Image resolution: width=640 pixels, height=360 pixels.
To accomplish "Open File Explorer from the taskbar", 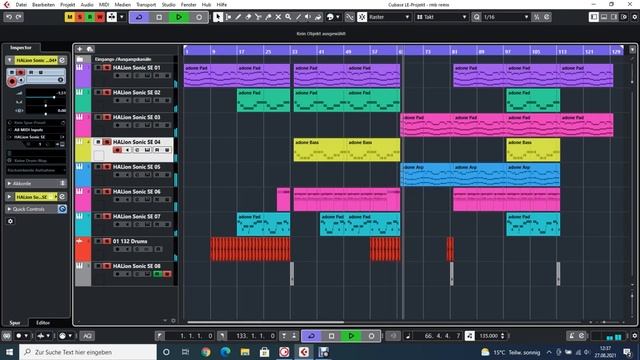I will (x=245, y=352).
